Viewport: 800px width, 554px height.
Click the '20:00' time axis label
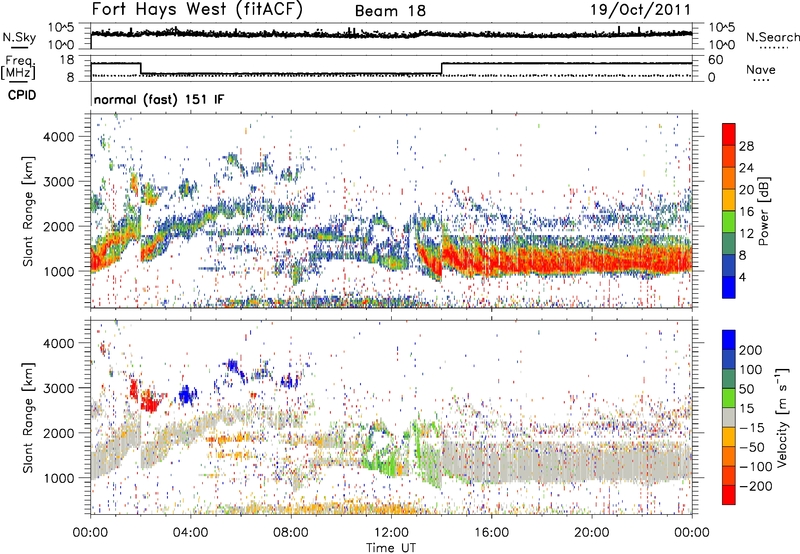(591, 533)
